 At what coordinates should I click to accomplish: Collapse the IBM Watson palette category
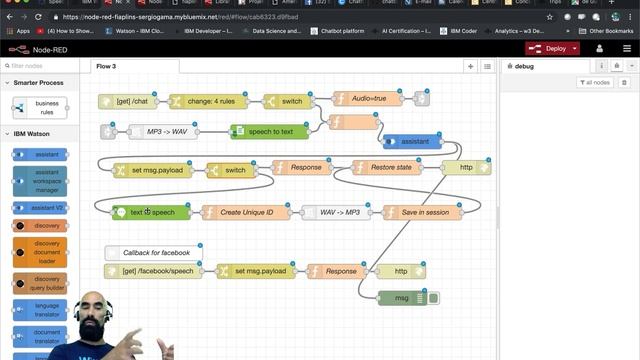(39, 134)
